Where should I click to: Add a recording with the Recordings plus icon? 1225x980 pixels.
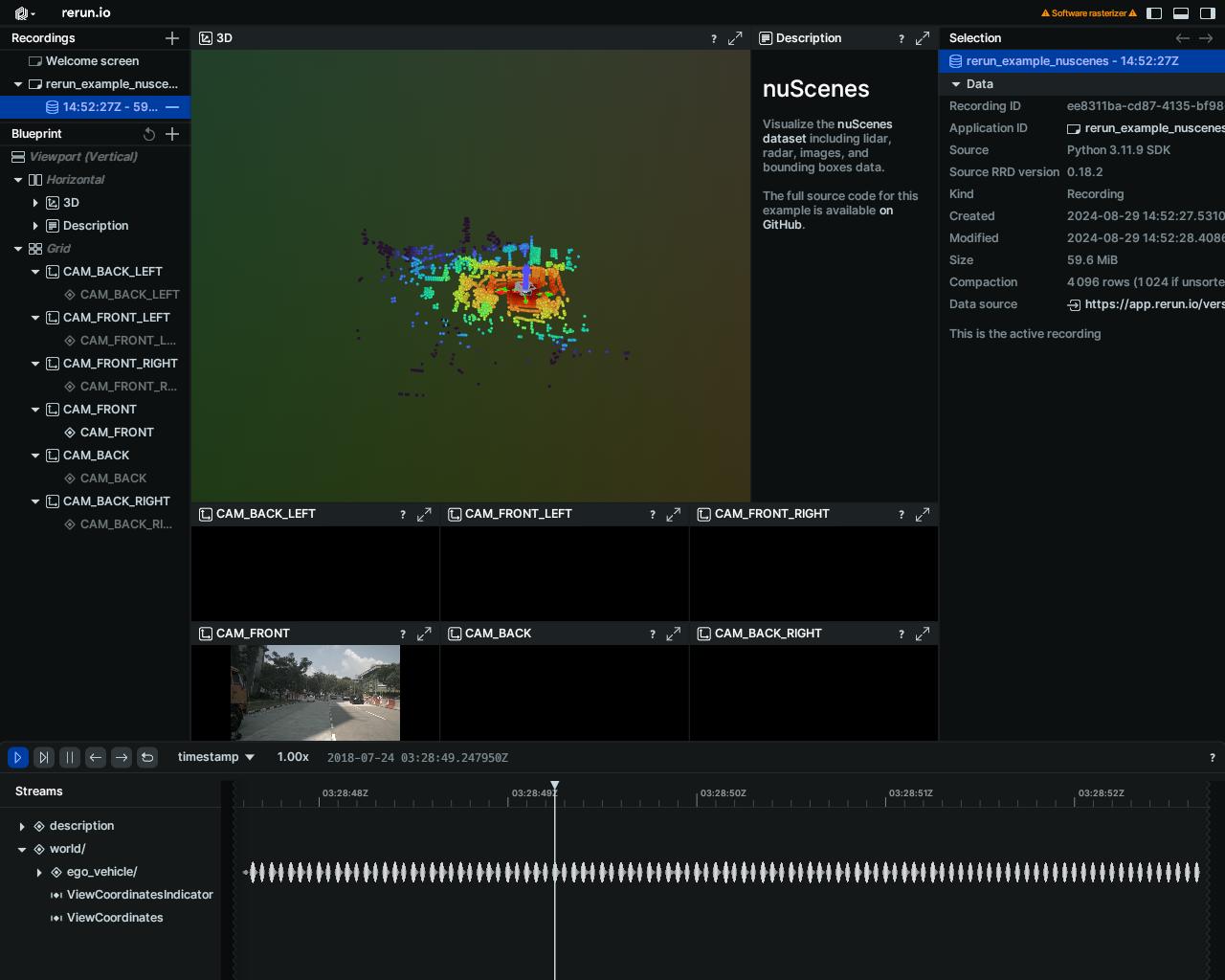[172, 38]
